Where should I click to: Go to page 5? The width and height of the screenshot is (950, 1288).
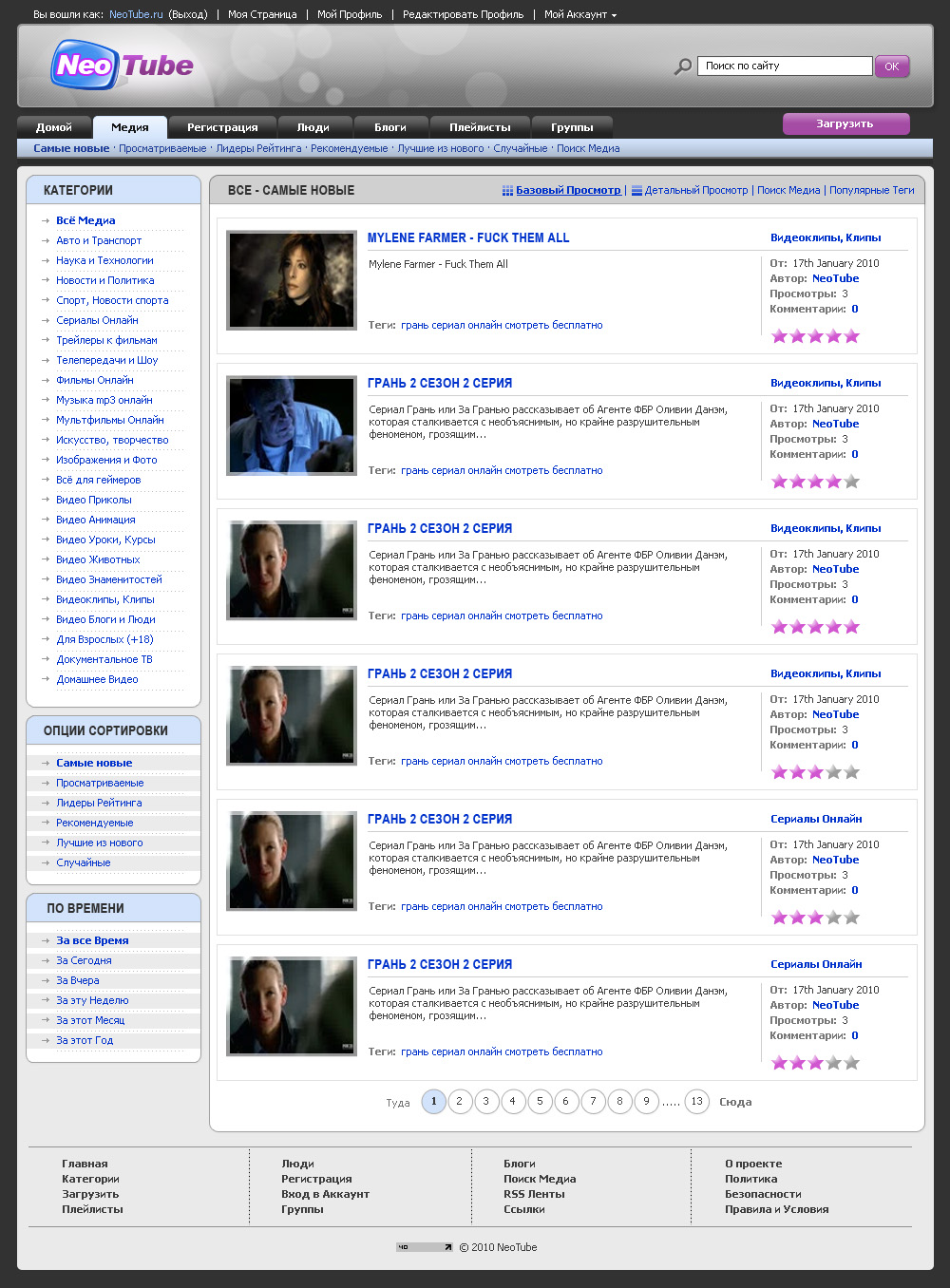click(x=540, y=1102)
